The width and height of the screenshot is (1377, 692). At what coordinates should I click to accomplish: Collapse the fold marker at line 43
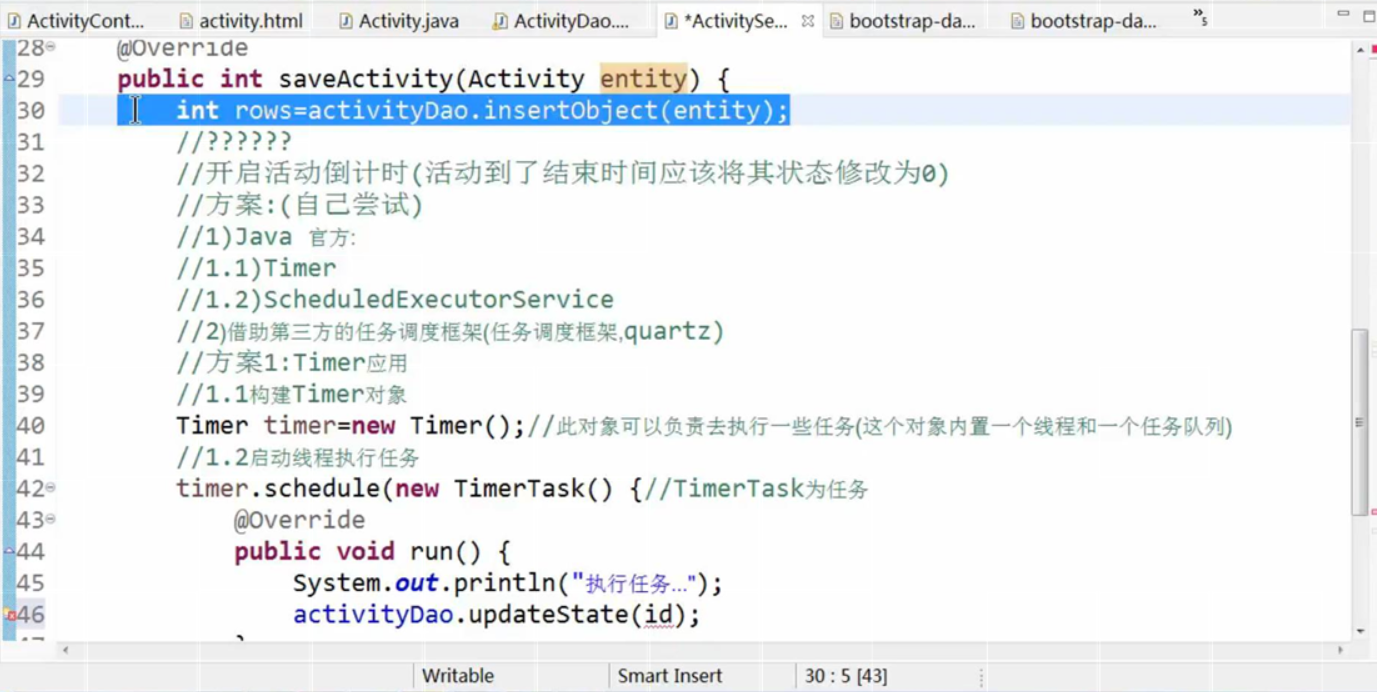(51, 519)
